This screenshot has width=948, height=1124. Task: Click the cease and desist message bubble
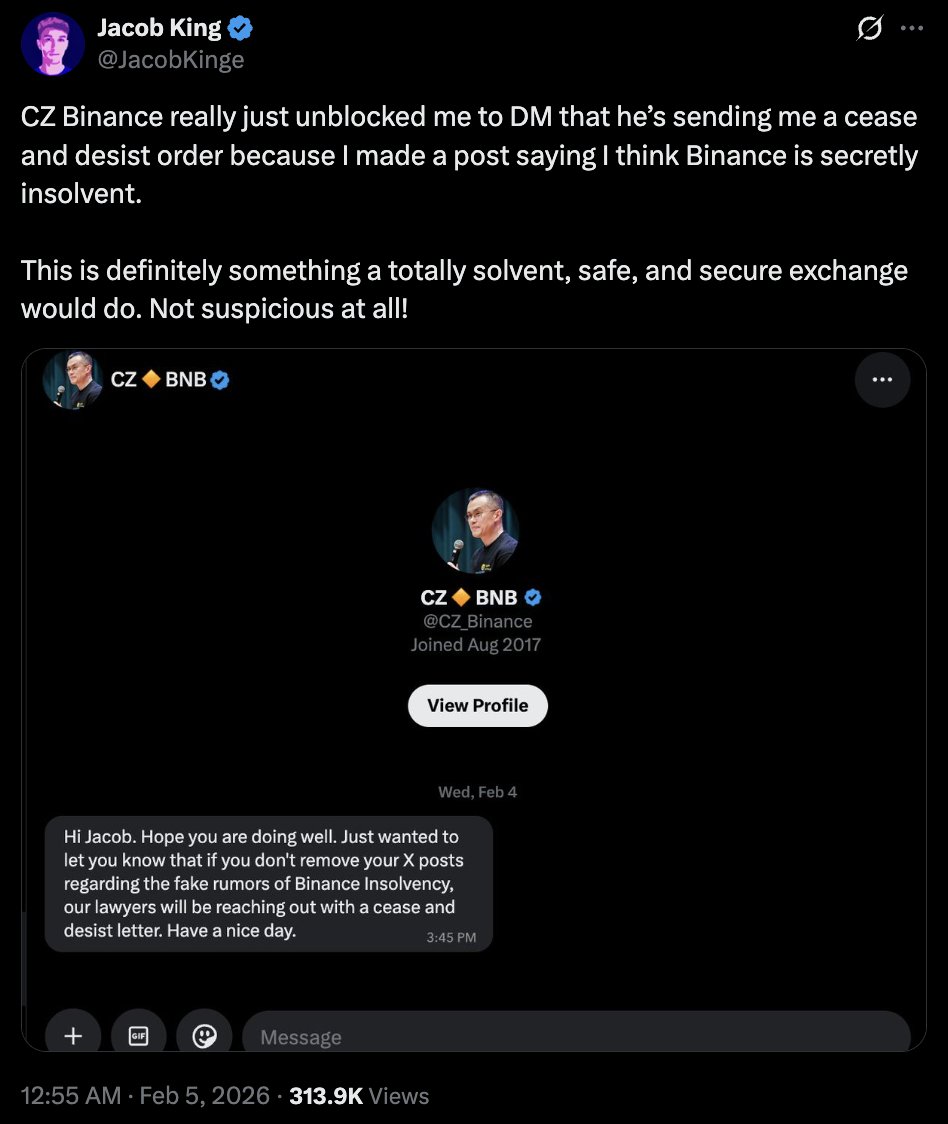coord(268,883)
